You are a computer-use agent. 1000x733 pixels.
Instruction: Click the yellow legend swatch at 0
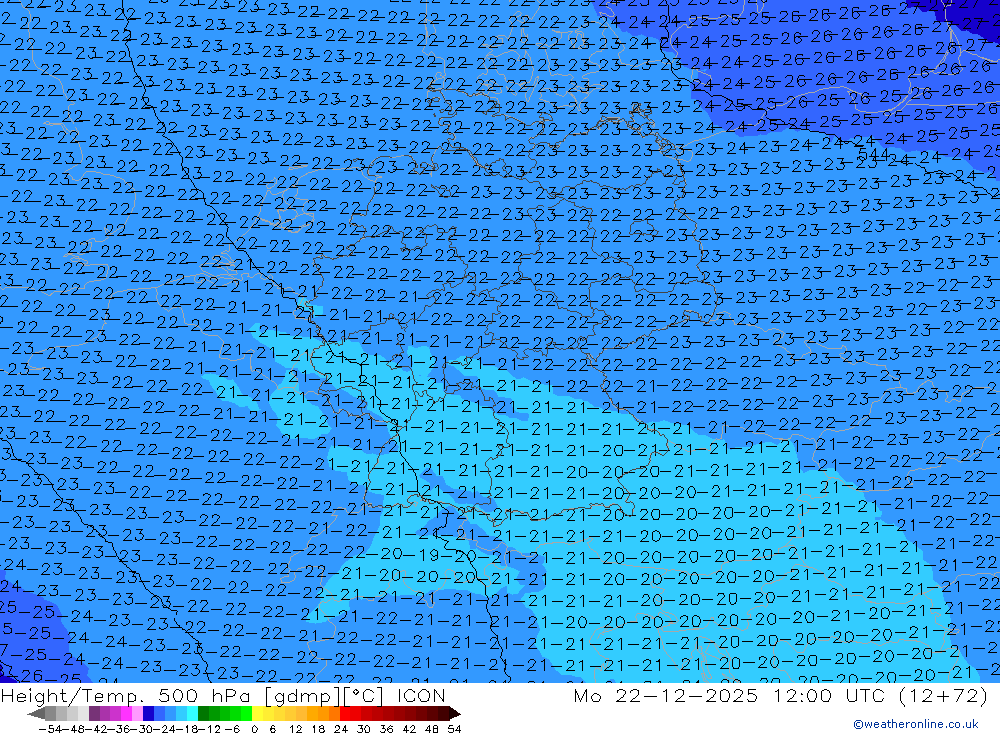(x=258, y=713)
